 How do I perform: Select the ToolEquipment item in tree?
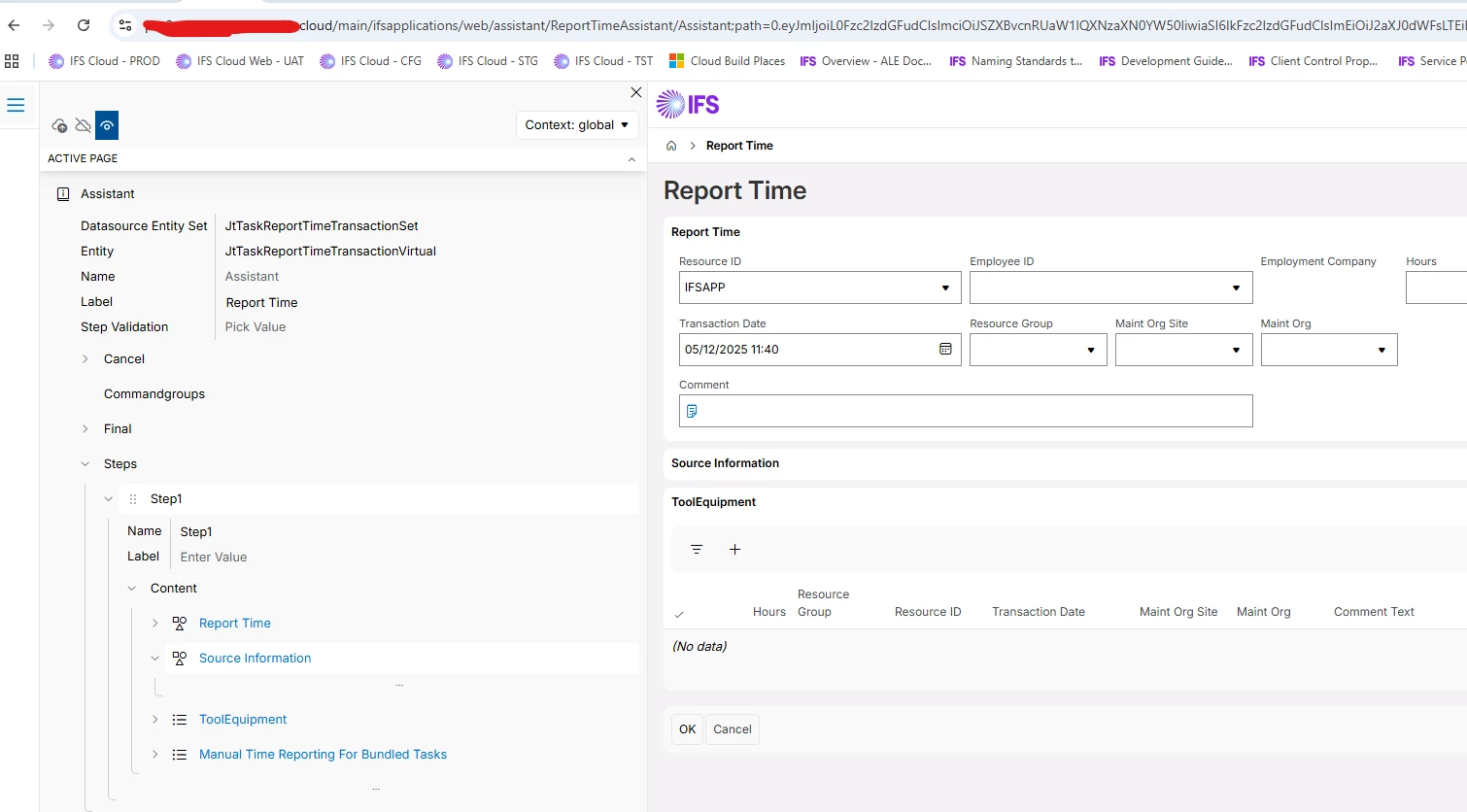(243, 720)
